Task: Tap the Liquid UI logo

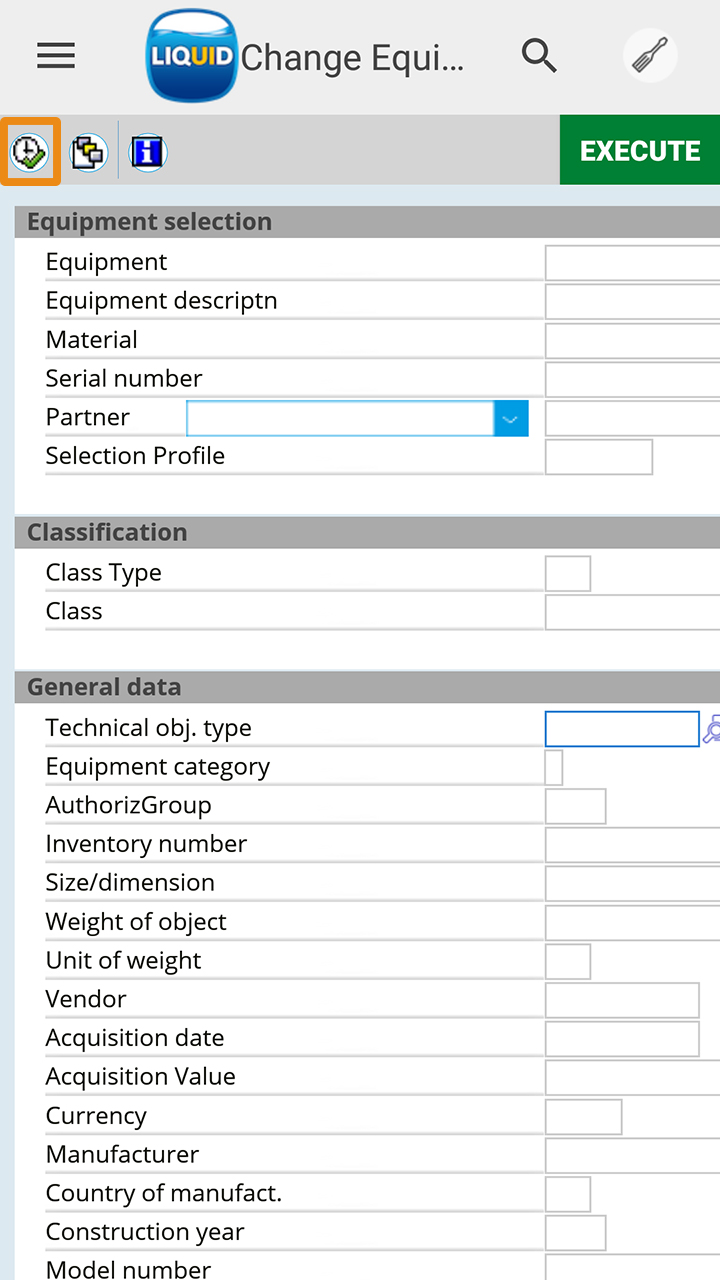Action: tap(192, 56)
